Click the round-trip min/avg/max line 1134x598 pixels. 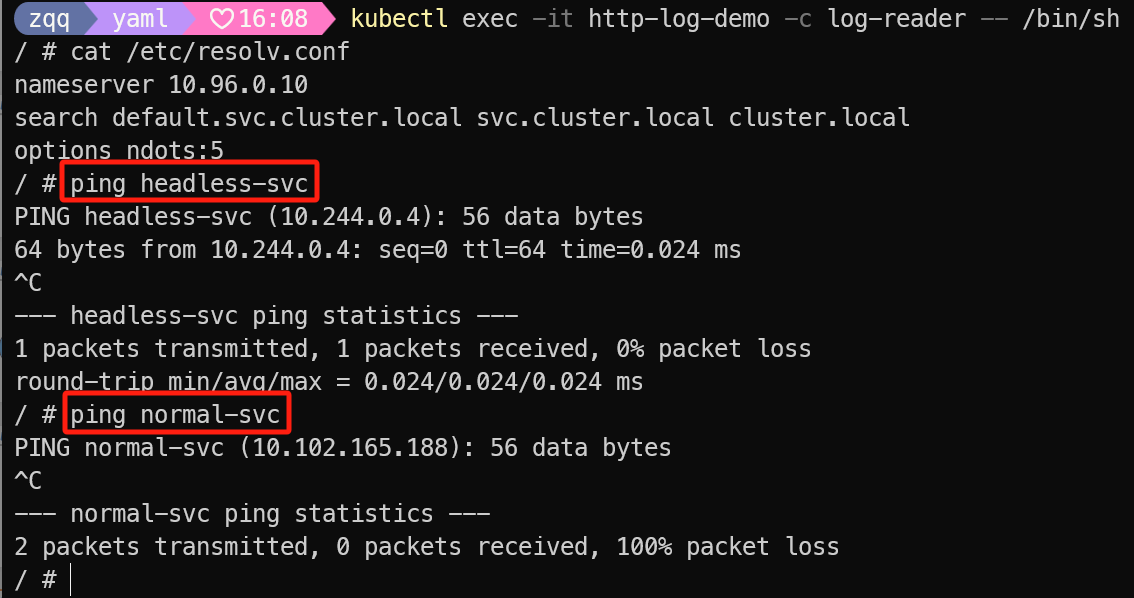point(329,382)
